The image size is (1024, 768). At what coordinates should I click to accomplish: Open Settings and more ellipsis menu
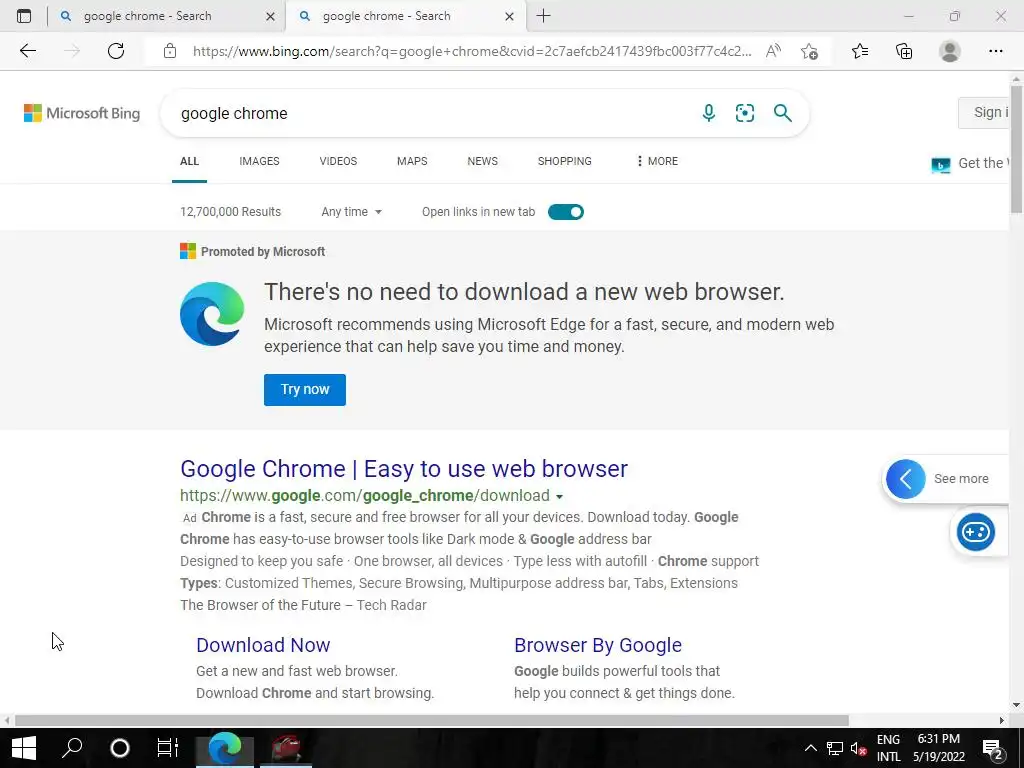tap(995, 51)
